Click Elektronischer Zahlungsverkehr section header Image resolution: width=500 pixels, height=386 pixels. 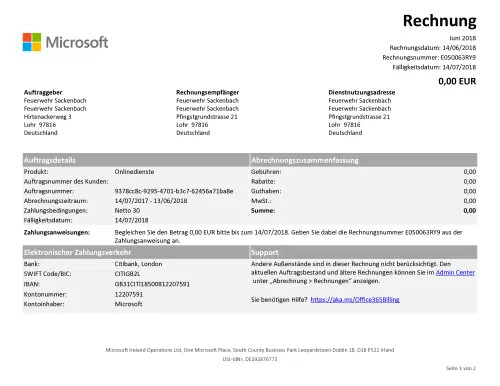point(136,252)
